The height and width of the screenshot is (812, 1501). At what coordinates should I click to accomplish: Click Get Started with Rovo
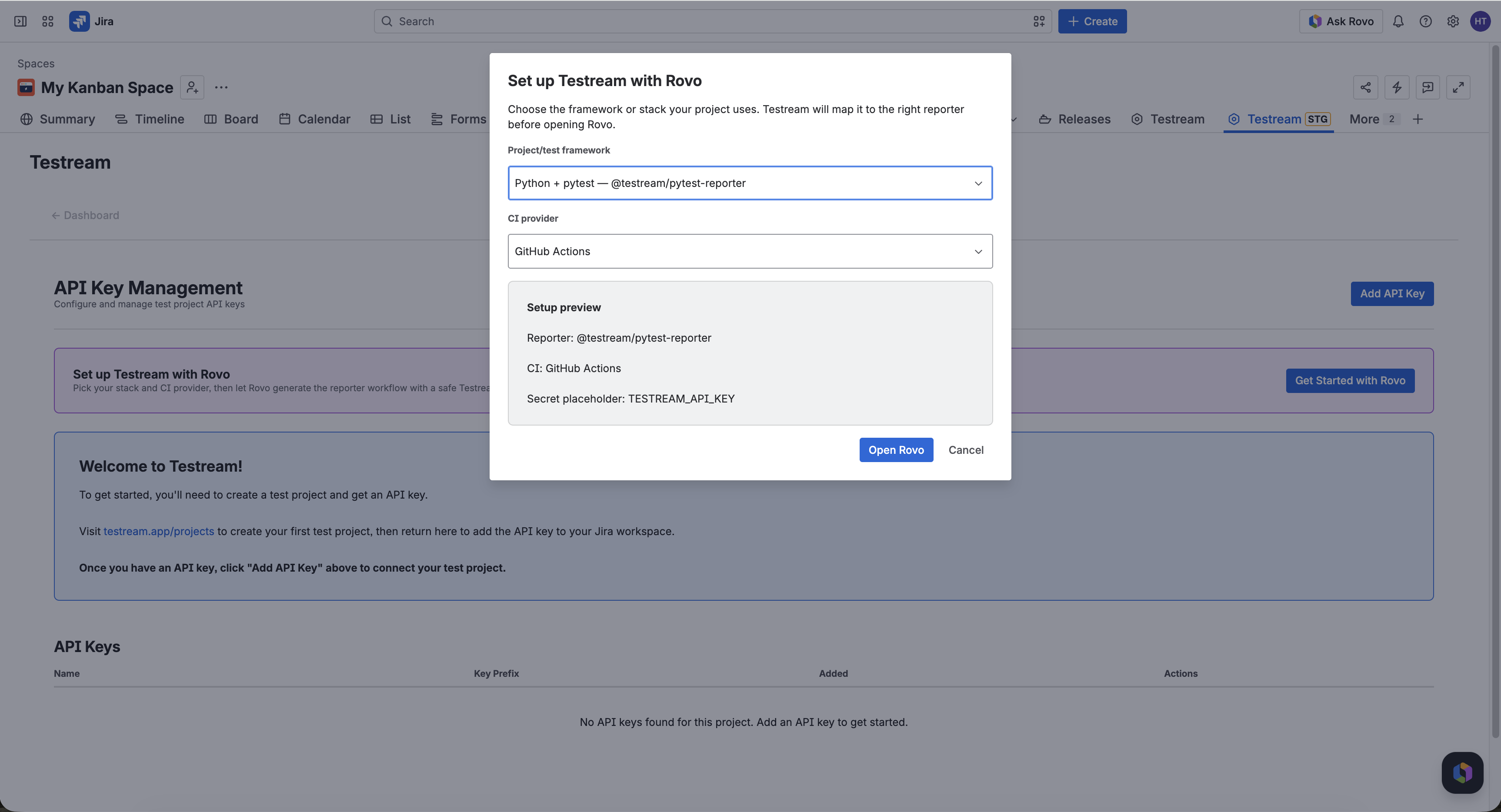click(x=1350, y=381)
